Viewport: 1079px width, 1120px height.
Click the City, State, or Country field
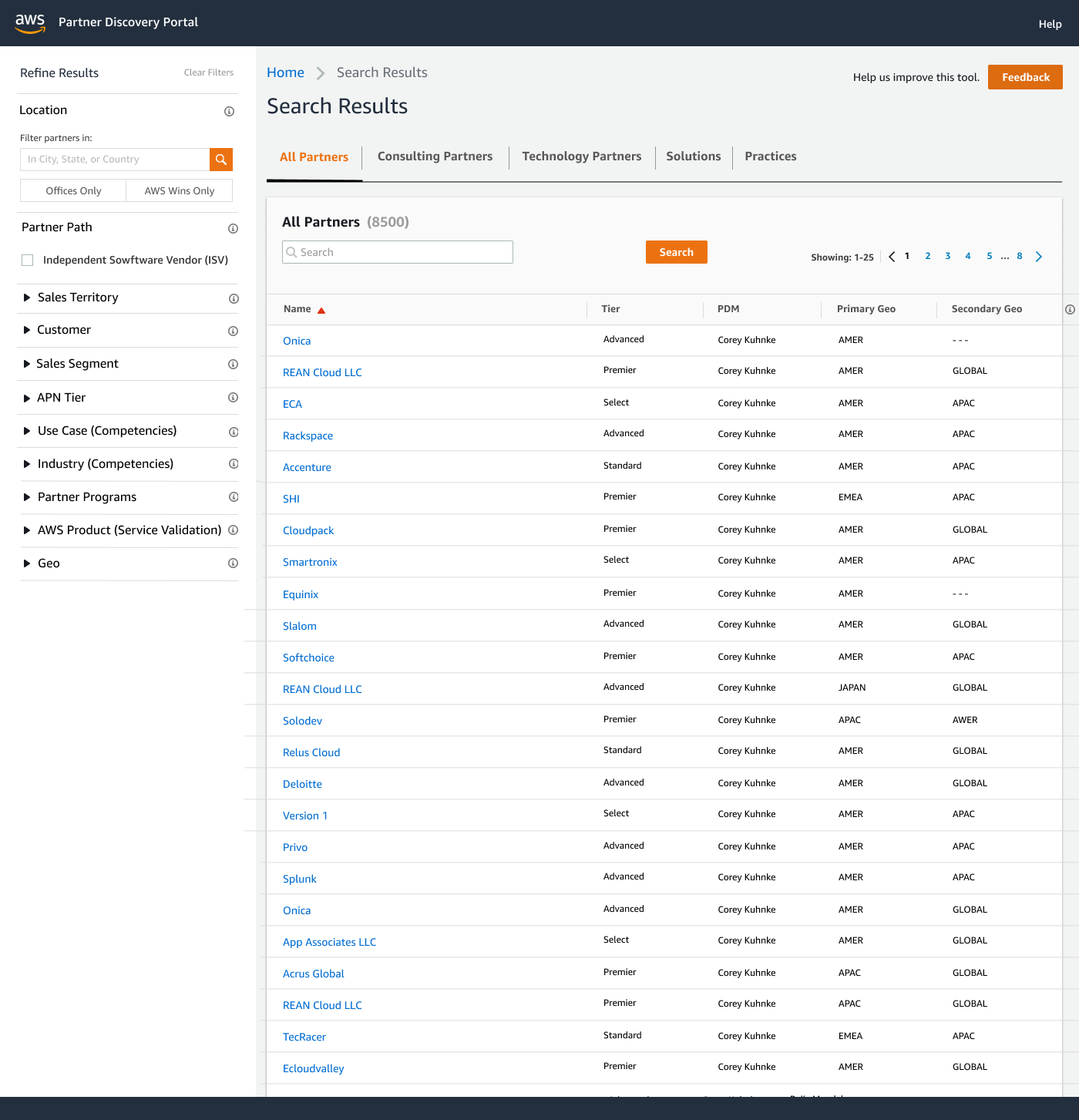(x=115, y=160)
